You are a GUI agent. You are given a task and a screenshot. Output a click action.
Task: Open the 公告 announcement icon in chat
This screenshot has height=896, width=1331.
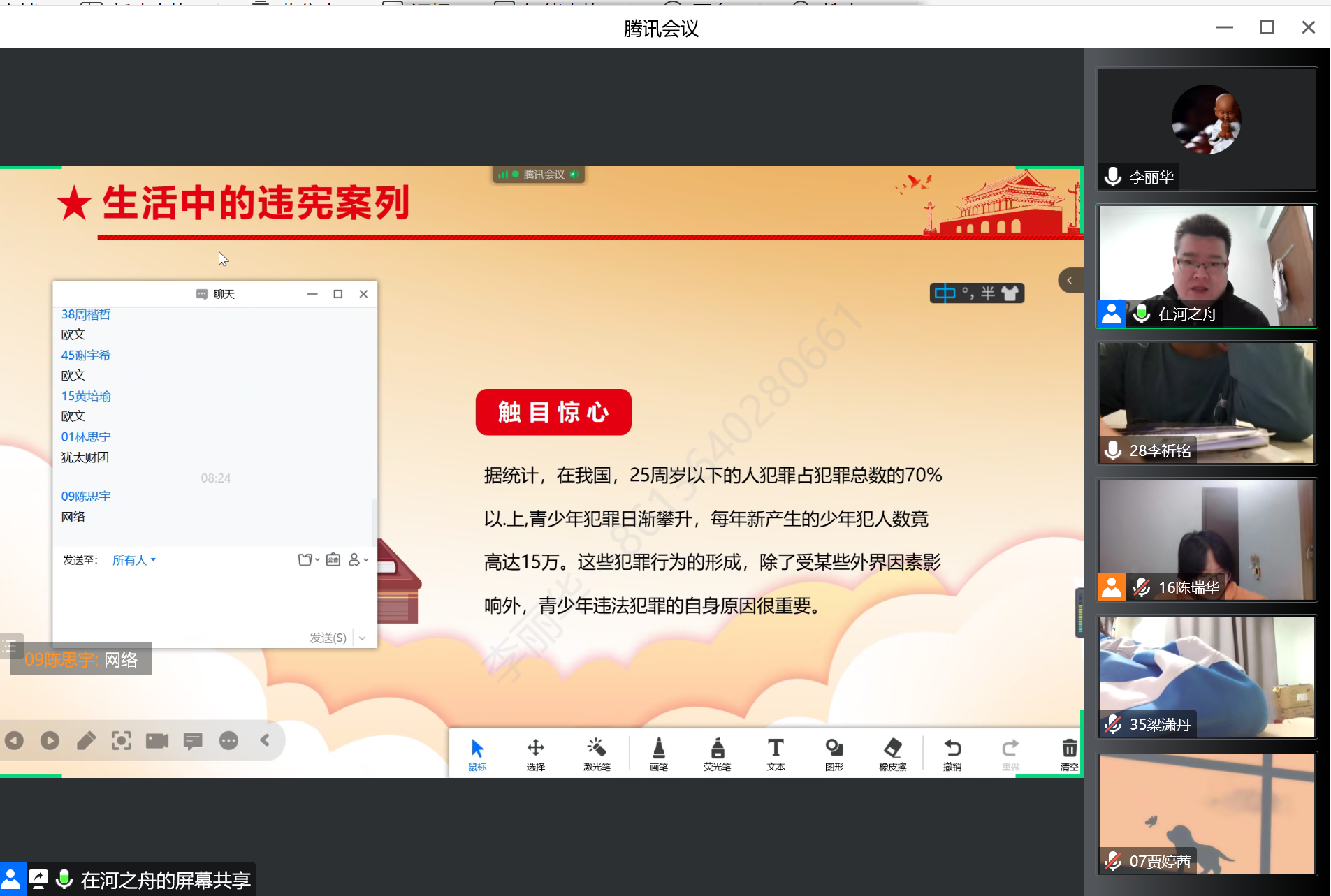point(333,560)
